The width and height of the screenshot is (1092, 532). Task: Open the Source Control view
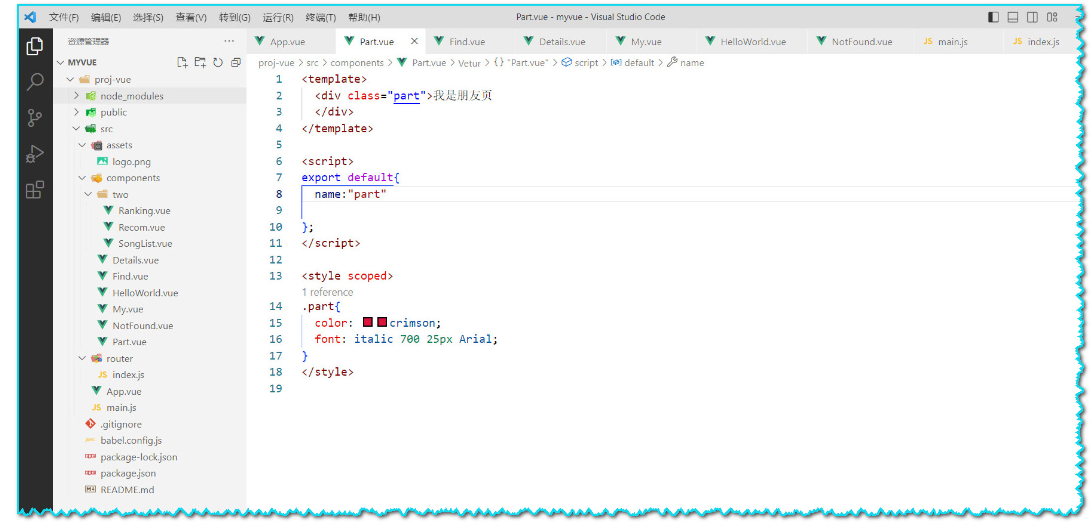pyautogui.click(x=34, y=118)
